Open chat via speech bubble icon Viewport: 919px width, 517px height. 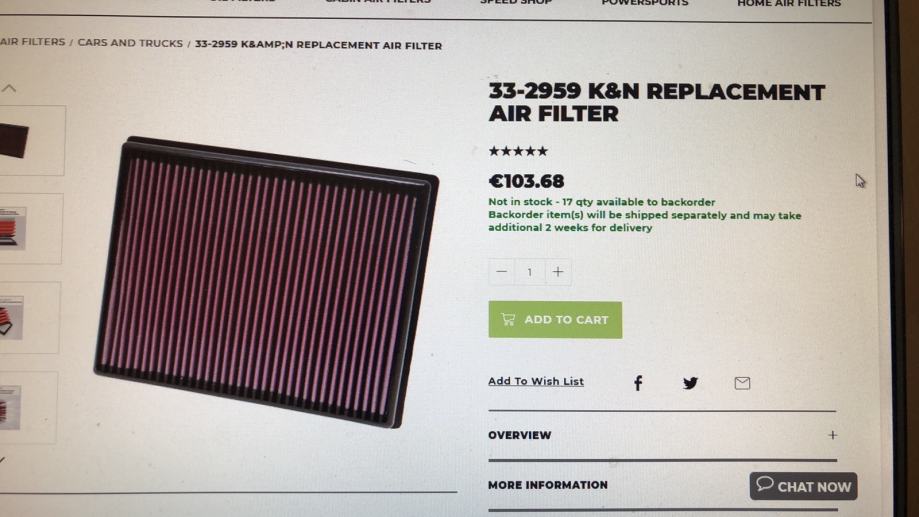pyautogui.click(x=765, y=484)
